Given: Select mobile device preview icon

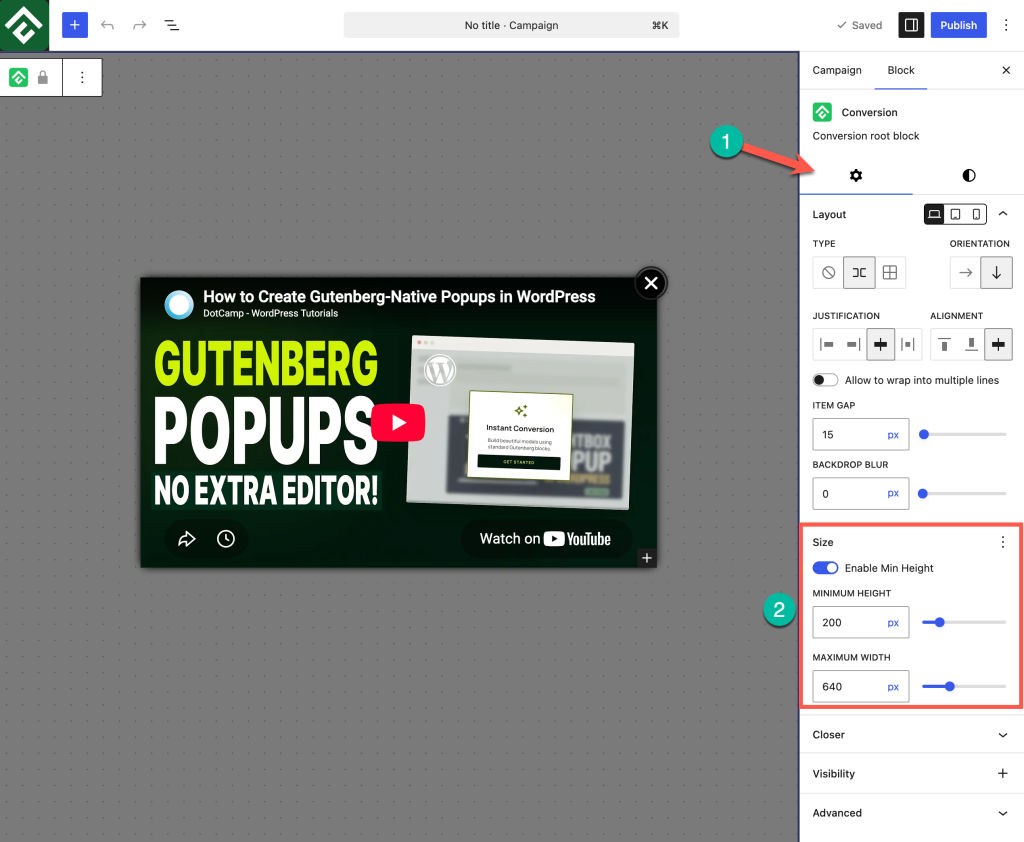Looking at the screenshot, I should [x=976, y=214].
